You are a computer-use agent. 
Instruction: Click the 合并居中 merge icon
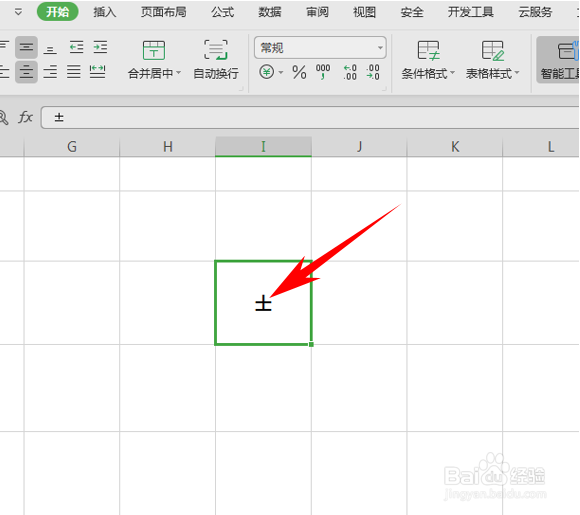click(x=154, y=50)
